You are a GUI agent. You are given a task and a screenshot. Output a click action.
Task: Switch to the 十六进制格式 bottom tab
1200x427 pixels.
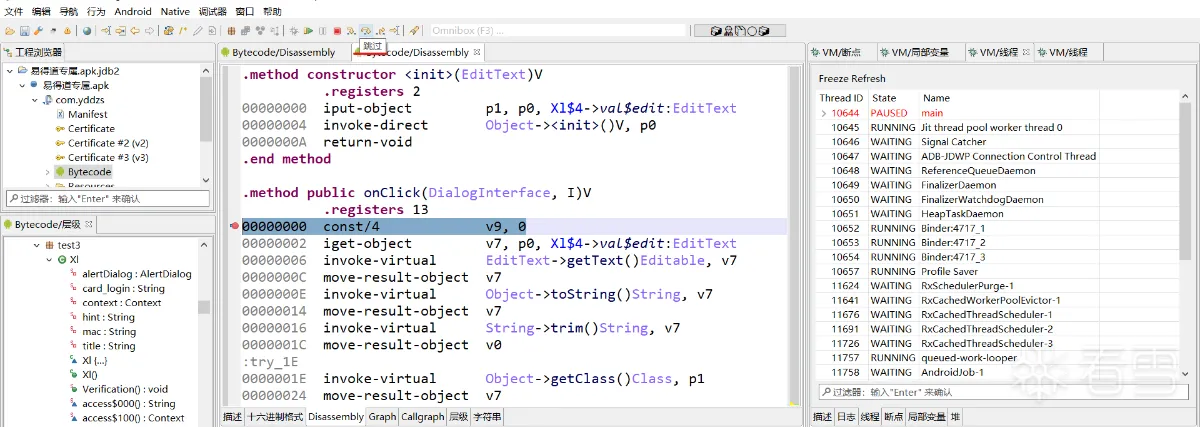tap(276, 417)
